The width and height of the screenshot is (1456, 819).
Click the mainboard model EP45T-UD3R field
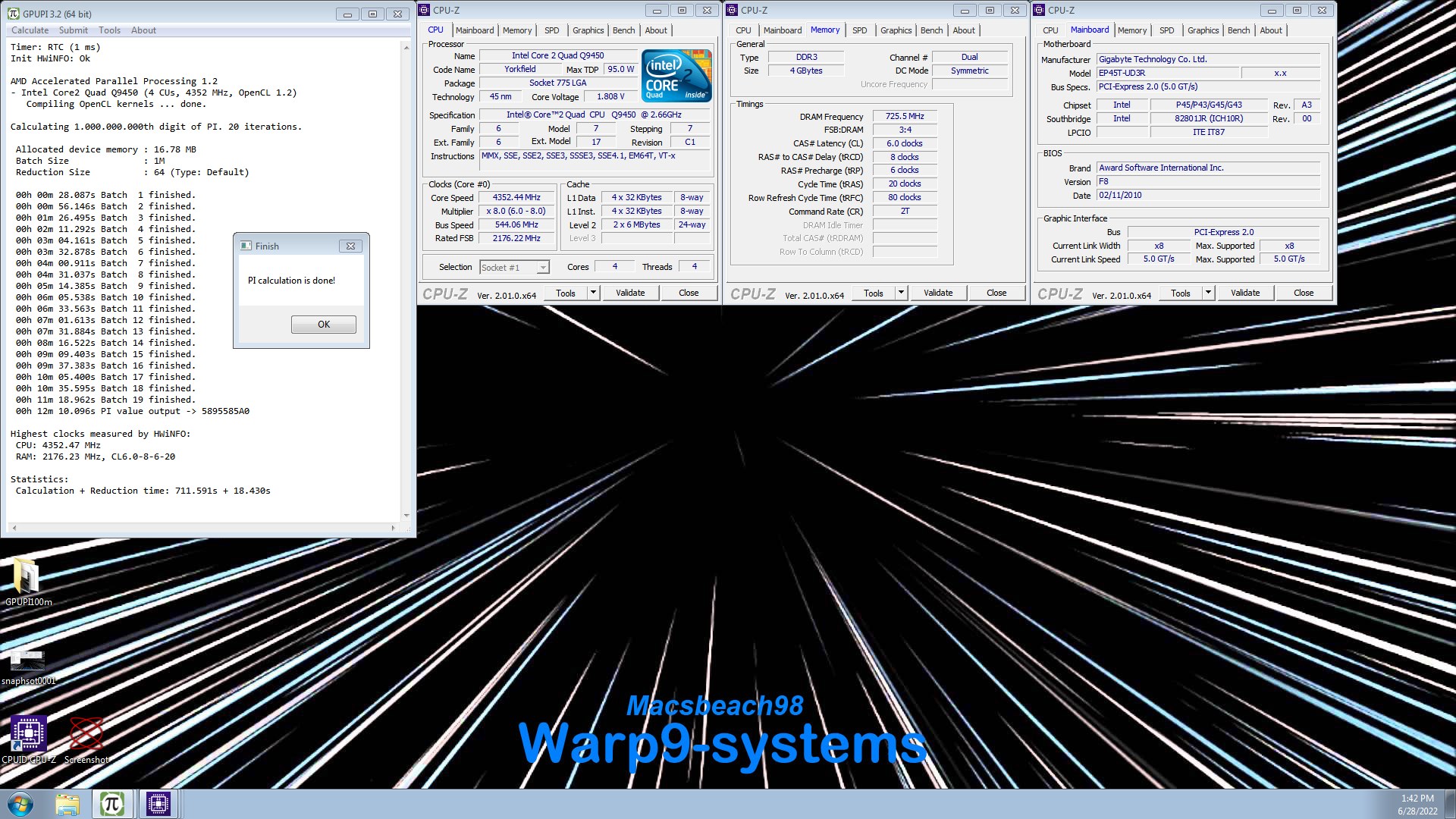(1168, 73)
